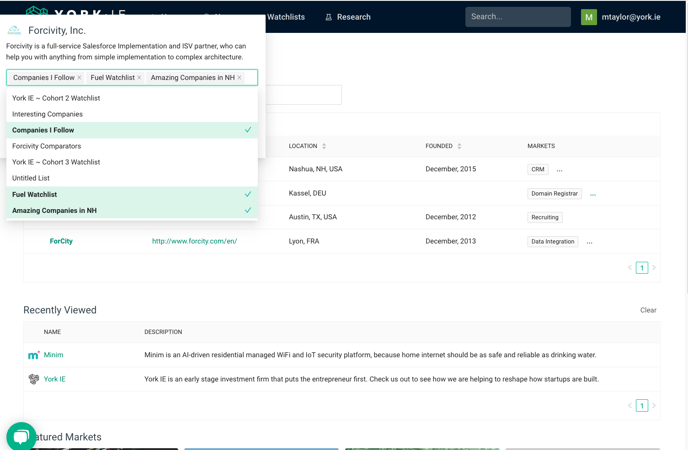Image resolution: width=688 pixels, height=450 pixels.
Task: Open the York IE company link
Action: coord(54,379)
